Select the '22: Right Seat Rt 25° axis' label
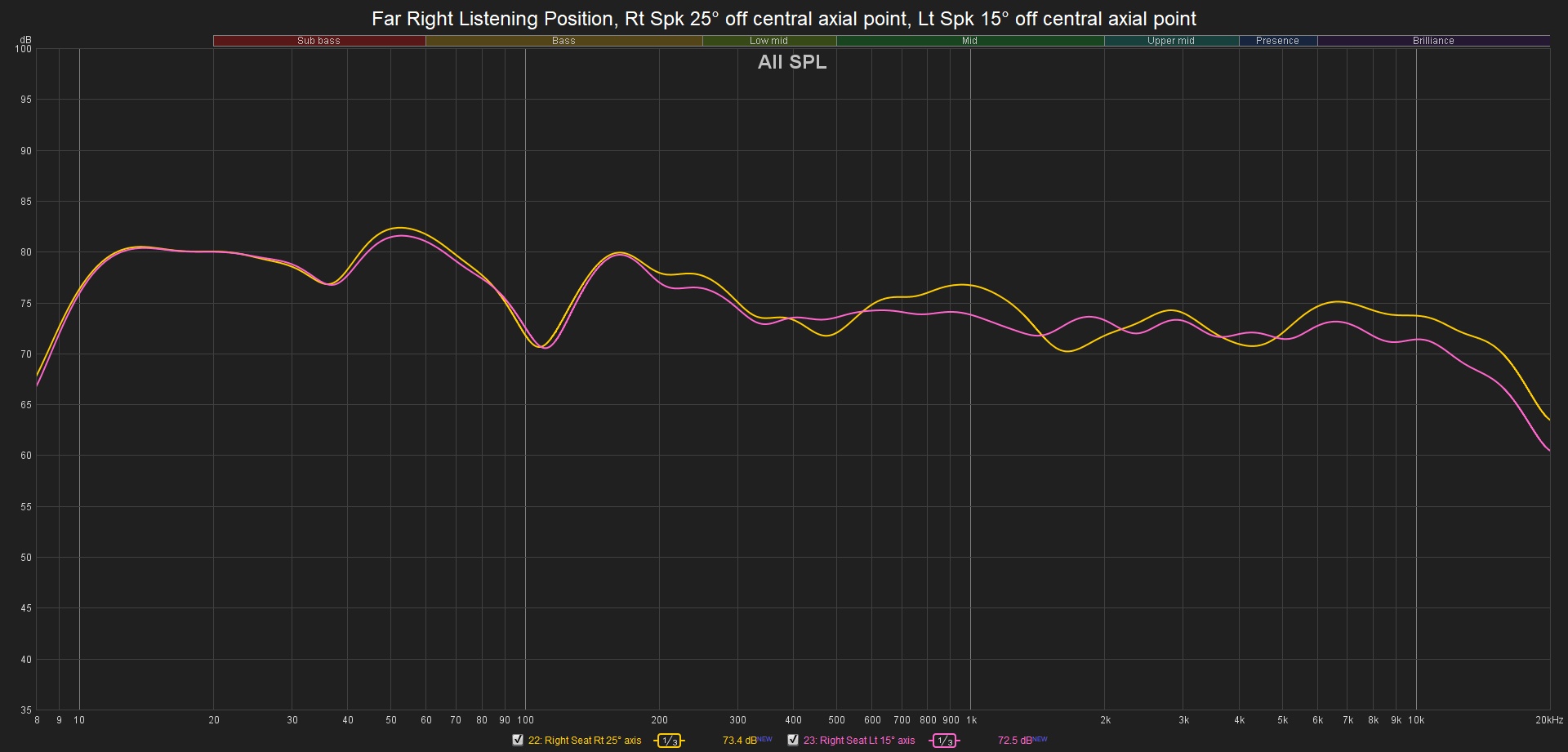The height and width of the screenshot is (752, 1568). click(585, 741)
